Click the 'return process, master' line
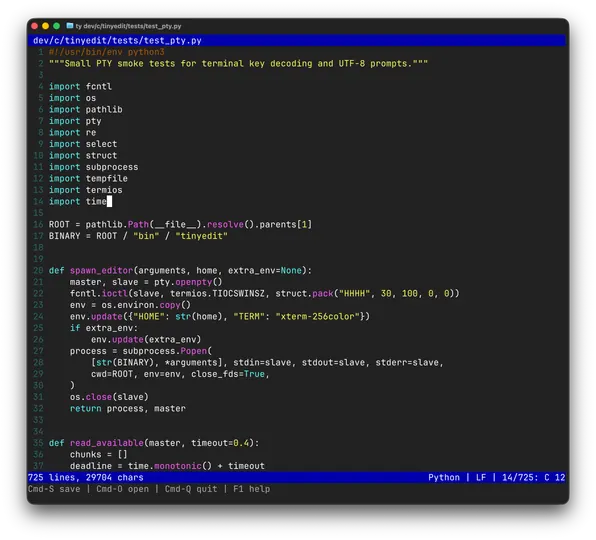The width and height of the screenshot is (596, 540). pyautogui.click(x=127, y=409)
